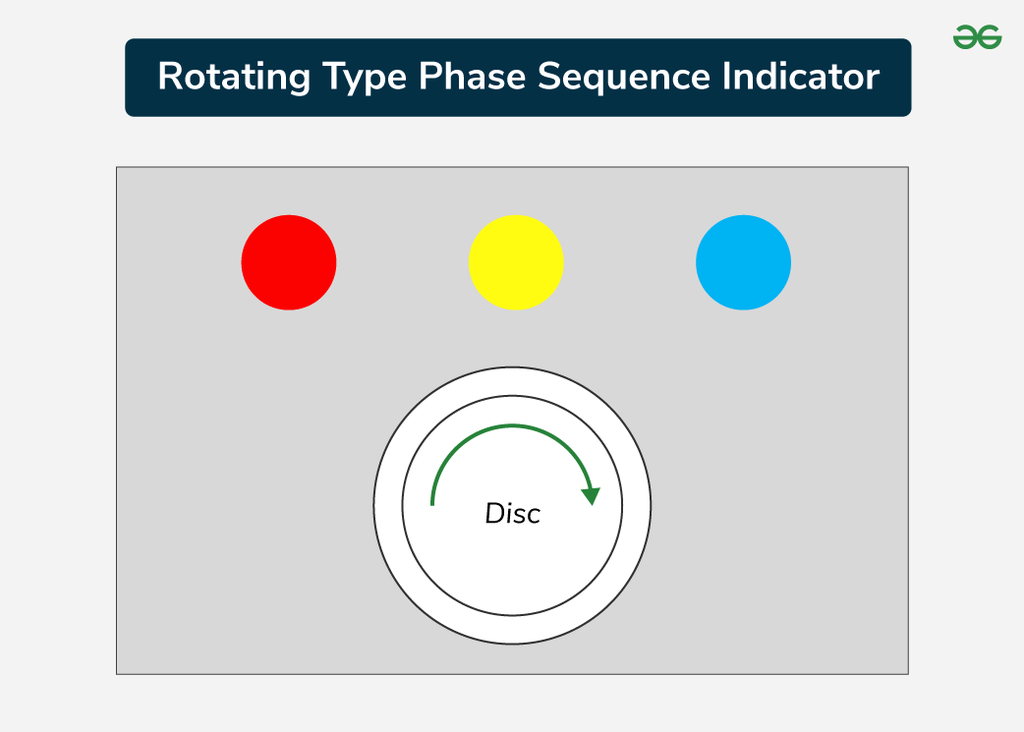1024x732 pixels.
Task: Select the red phase indicator circle
Action: 289,262
